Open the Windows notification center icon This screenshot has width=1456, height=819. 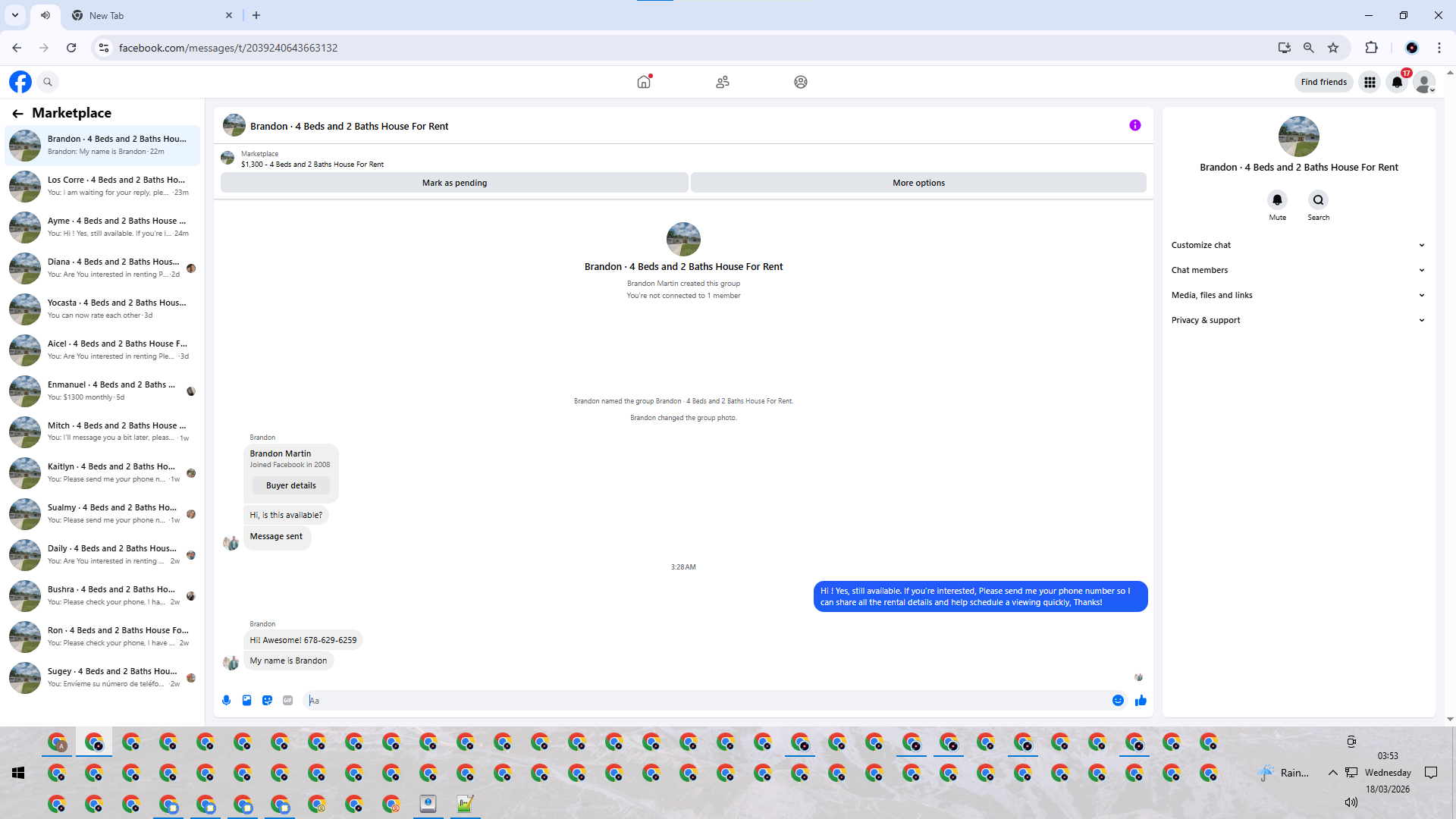coord(1431,773)
